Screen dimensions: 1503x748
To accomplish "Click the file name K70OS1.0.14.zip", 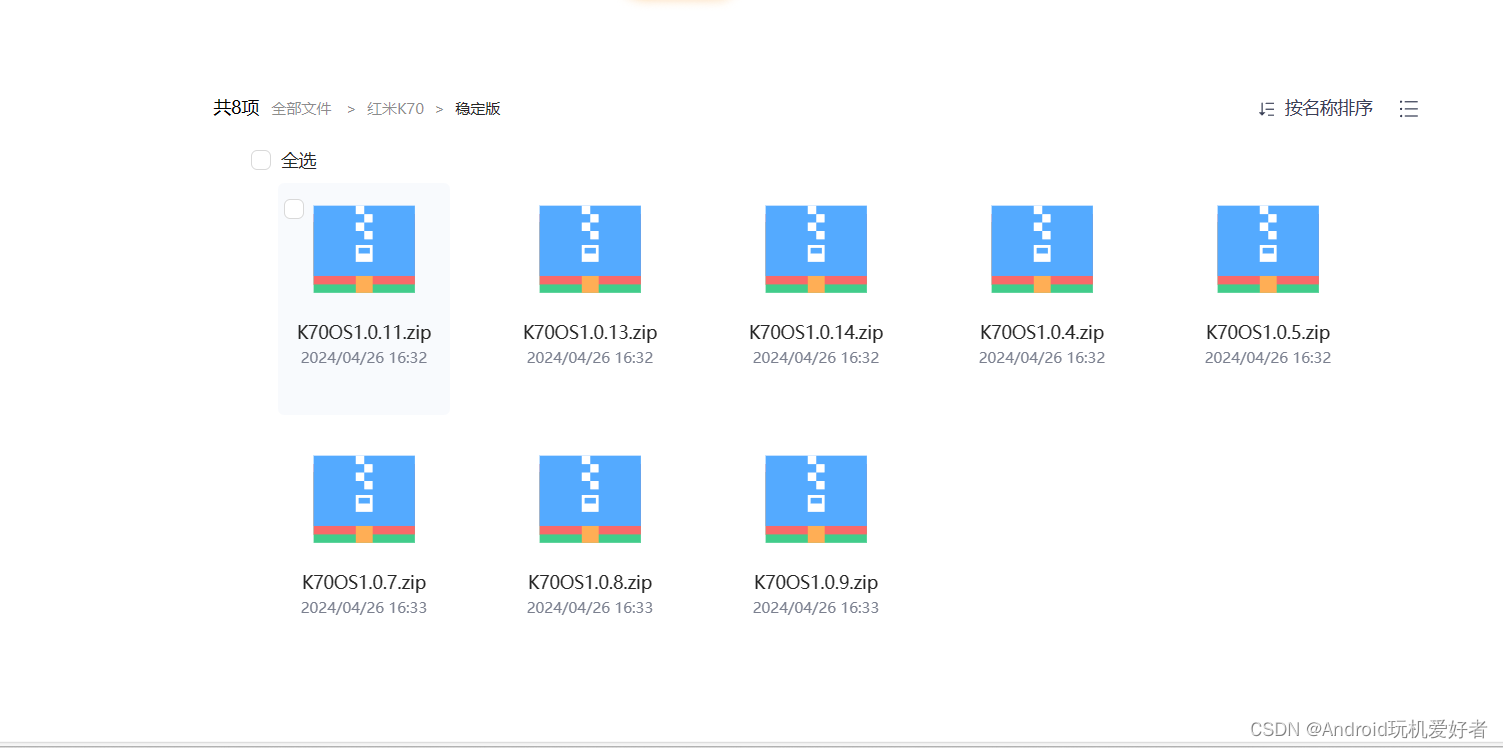I will point(816,332).
